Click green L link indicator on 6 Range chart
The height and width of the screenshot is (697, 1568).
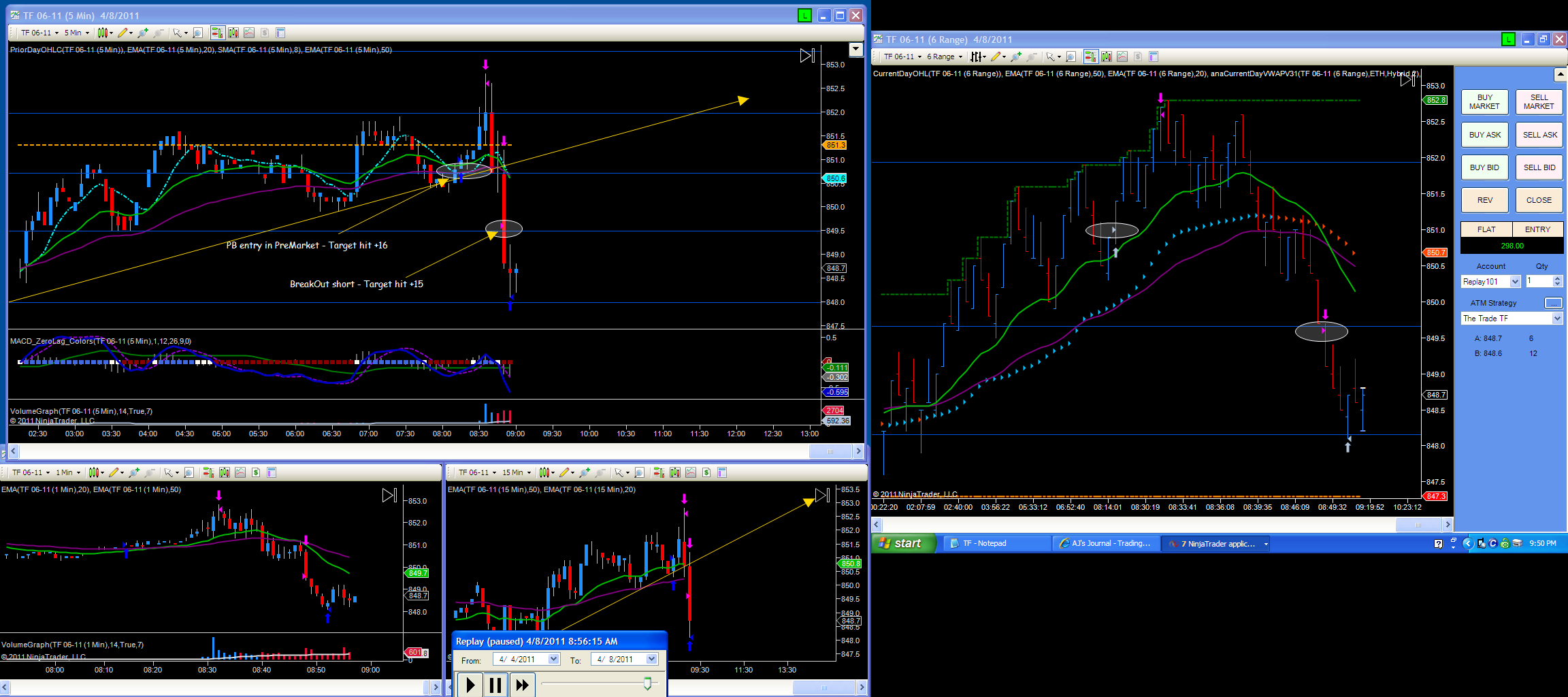coord(1508,39)
